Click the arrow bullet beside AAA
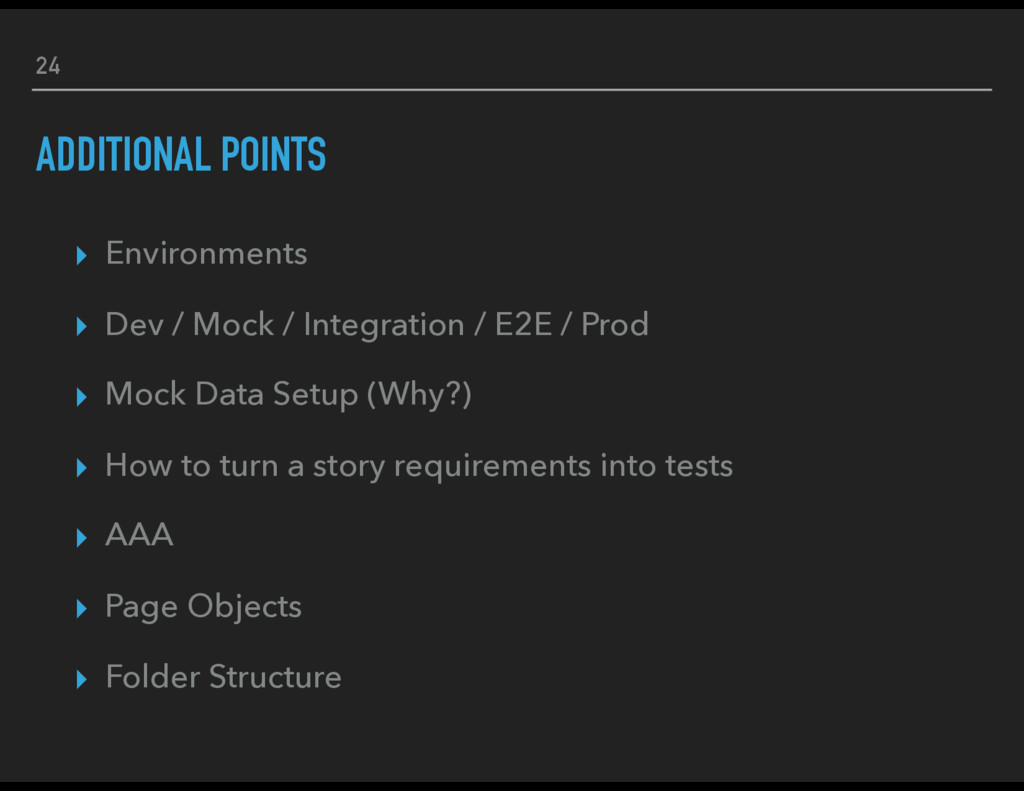The height and width of the screenshot is (791, 1024). point(82,538)
